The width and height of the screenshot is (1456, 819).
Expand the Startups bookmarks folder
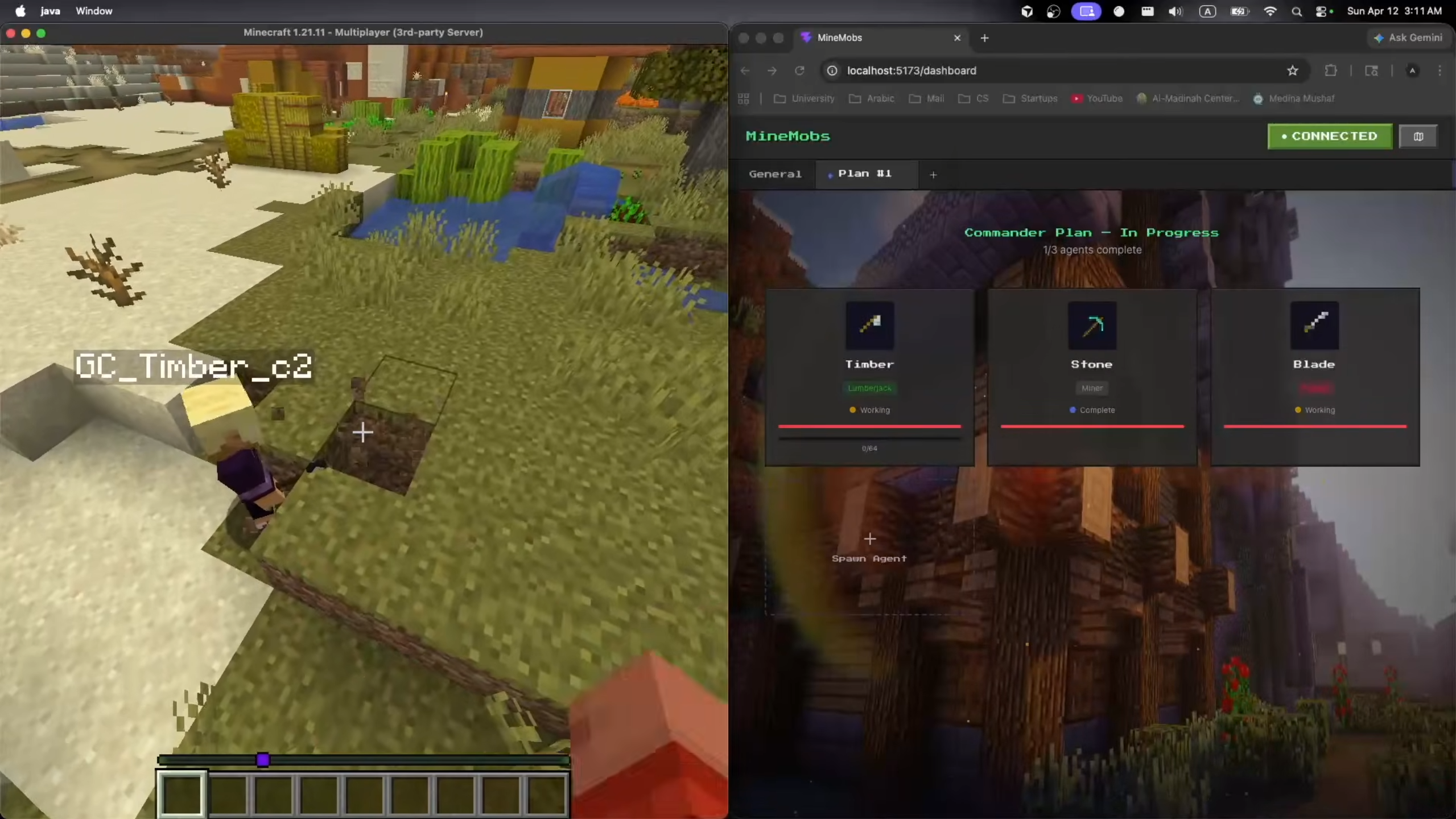coord(1030,98)
